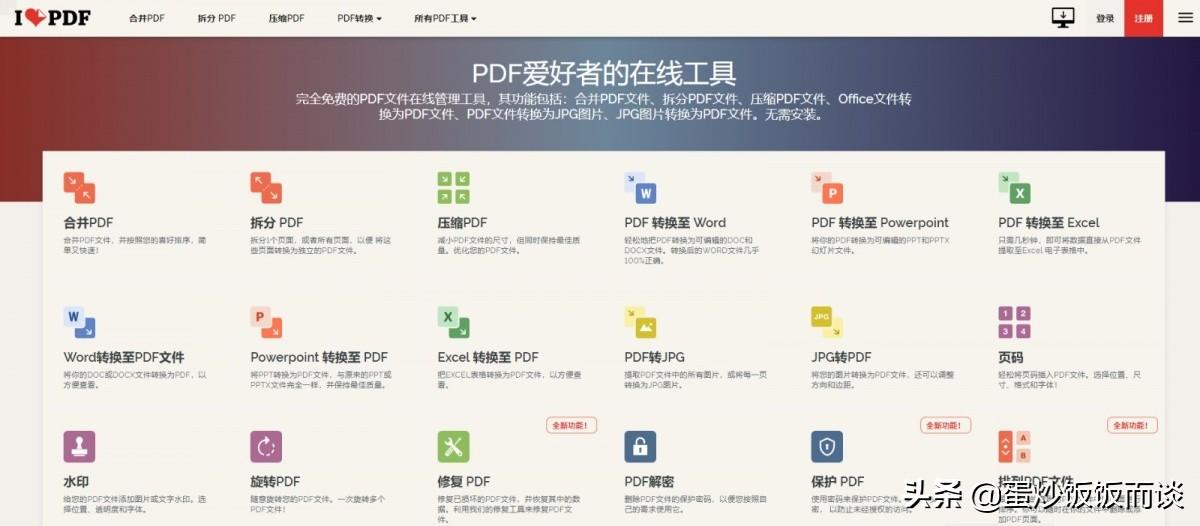Open the 水印 title link
This screenshot has height=526, width=1200.
pos(76,481)
